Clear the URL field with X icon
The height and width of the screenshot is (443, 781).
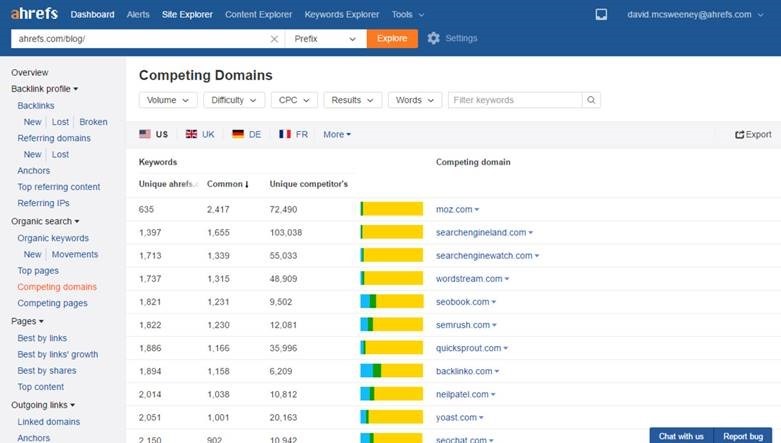point(275,39)
